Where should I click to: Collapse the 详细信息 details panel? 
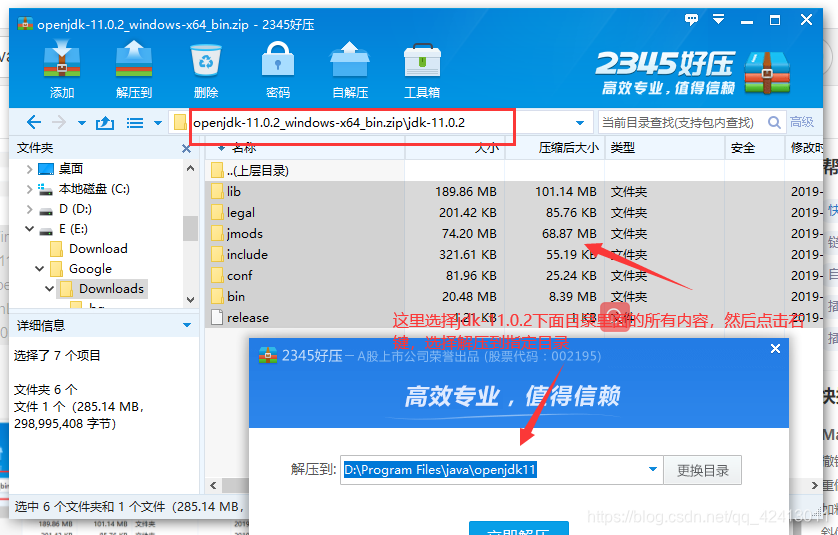click(187, 325)
